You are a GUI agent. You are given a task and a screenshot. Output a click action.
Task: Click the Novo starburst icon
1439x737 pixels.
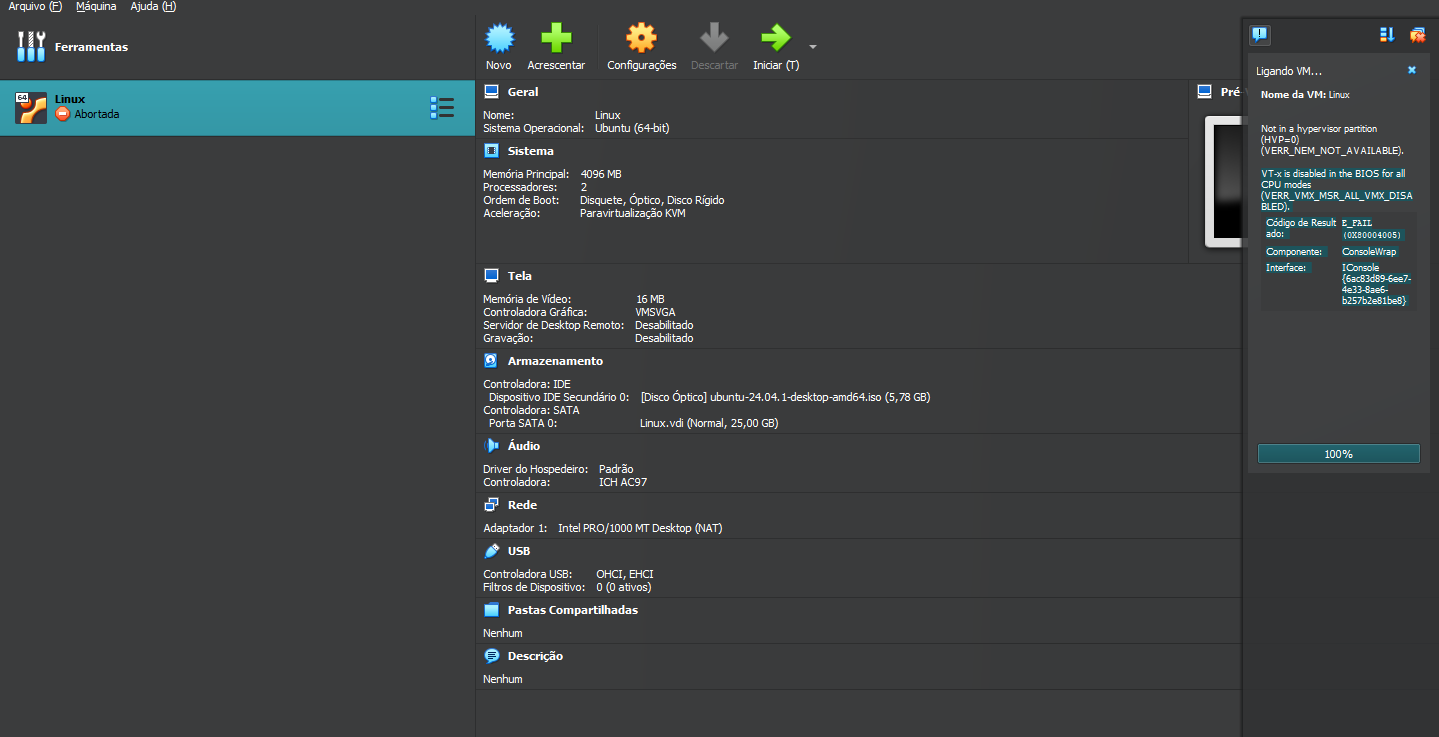(x=499, y=39)
